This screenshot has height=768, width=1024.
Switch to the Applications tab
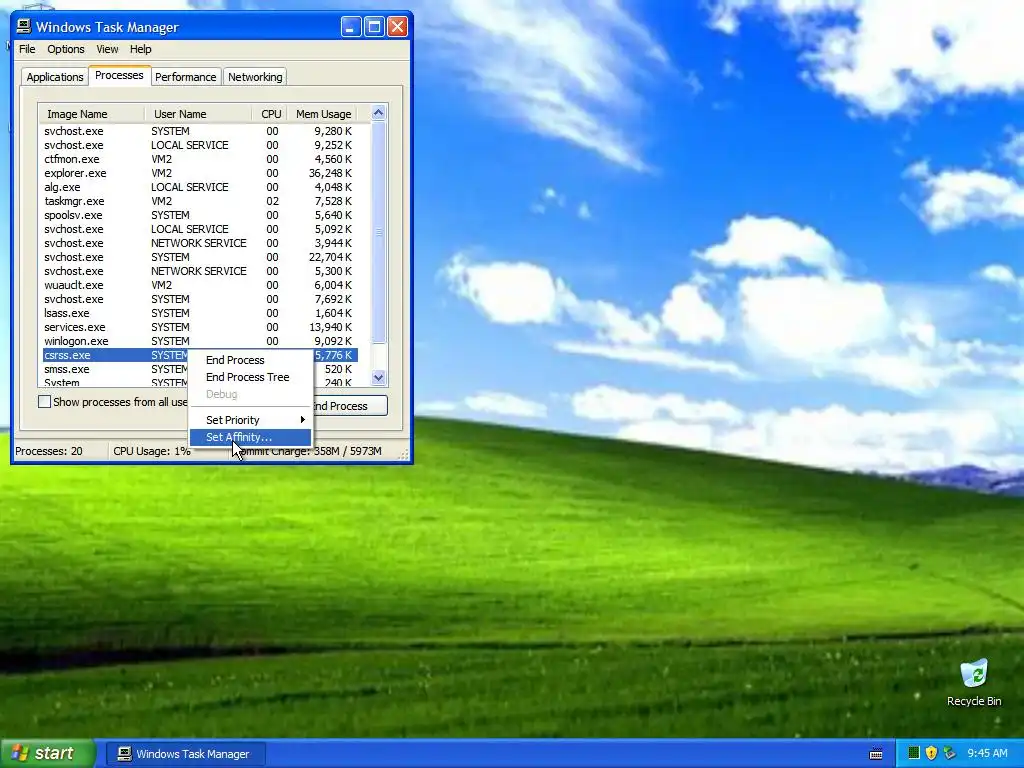[x=55, y=77]
